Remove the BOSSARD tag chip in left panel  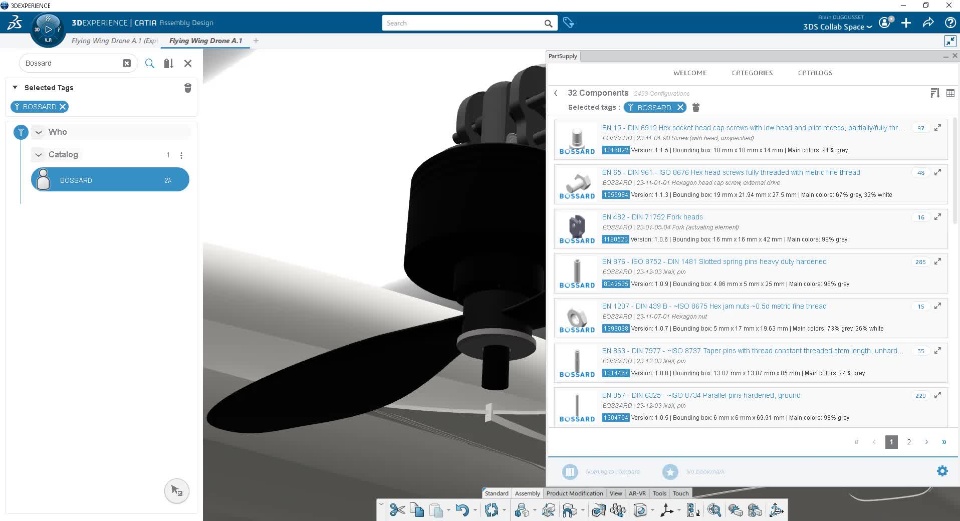point(62,107)
